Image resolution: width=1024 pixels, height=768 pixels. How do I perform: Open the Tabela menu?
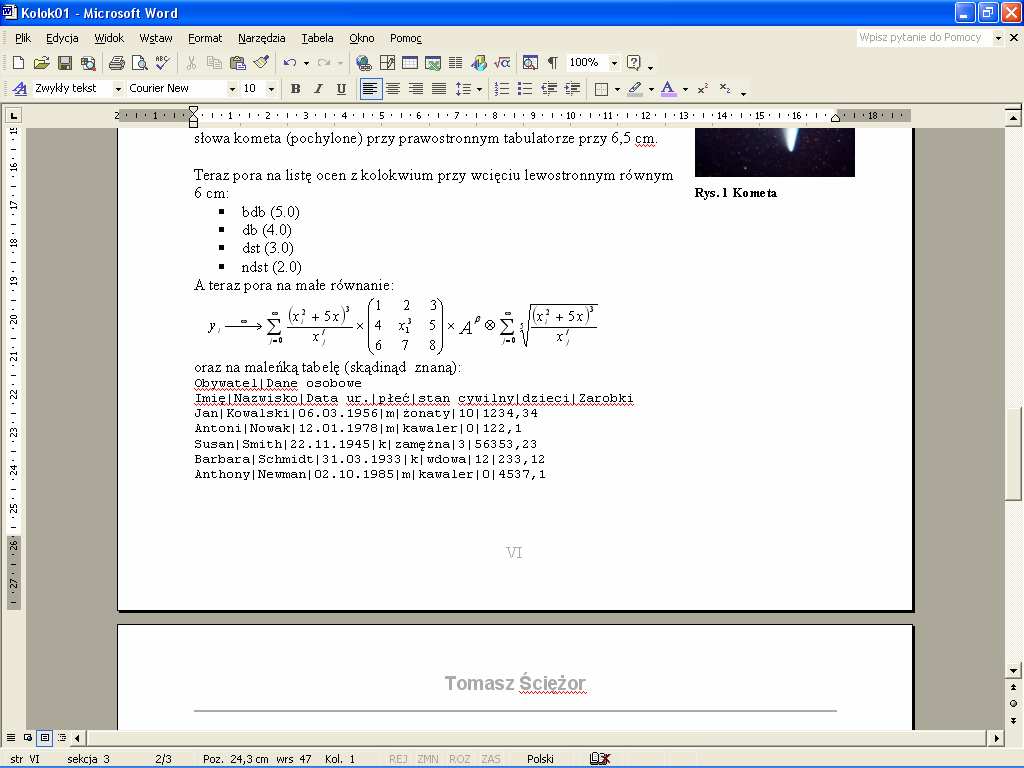317,38
